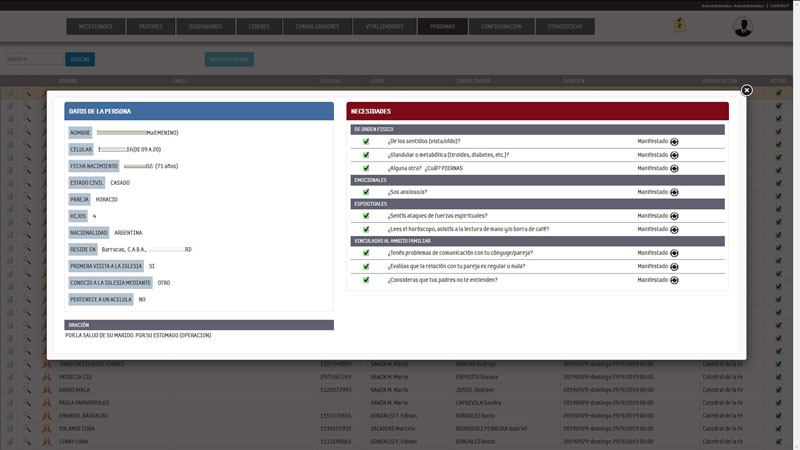Click magnifier icon on Lenny Luna row
Screen dimensions: 800x450
click(x=29, y=441)
